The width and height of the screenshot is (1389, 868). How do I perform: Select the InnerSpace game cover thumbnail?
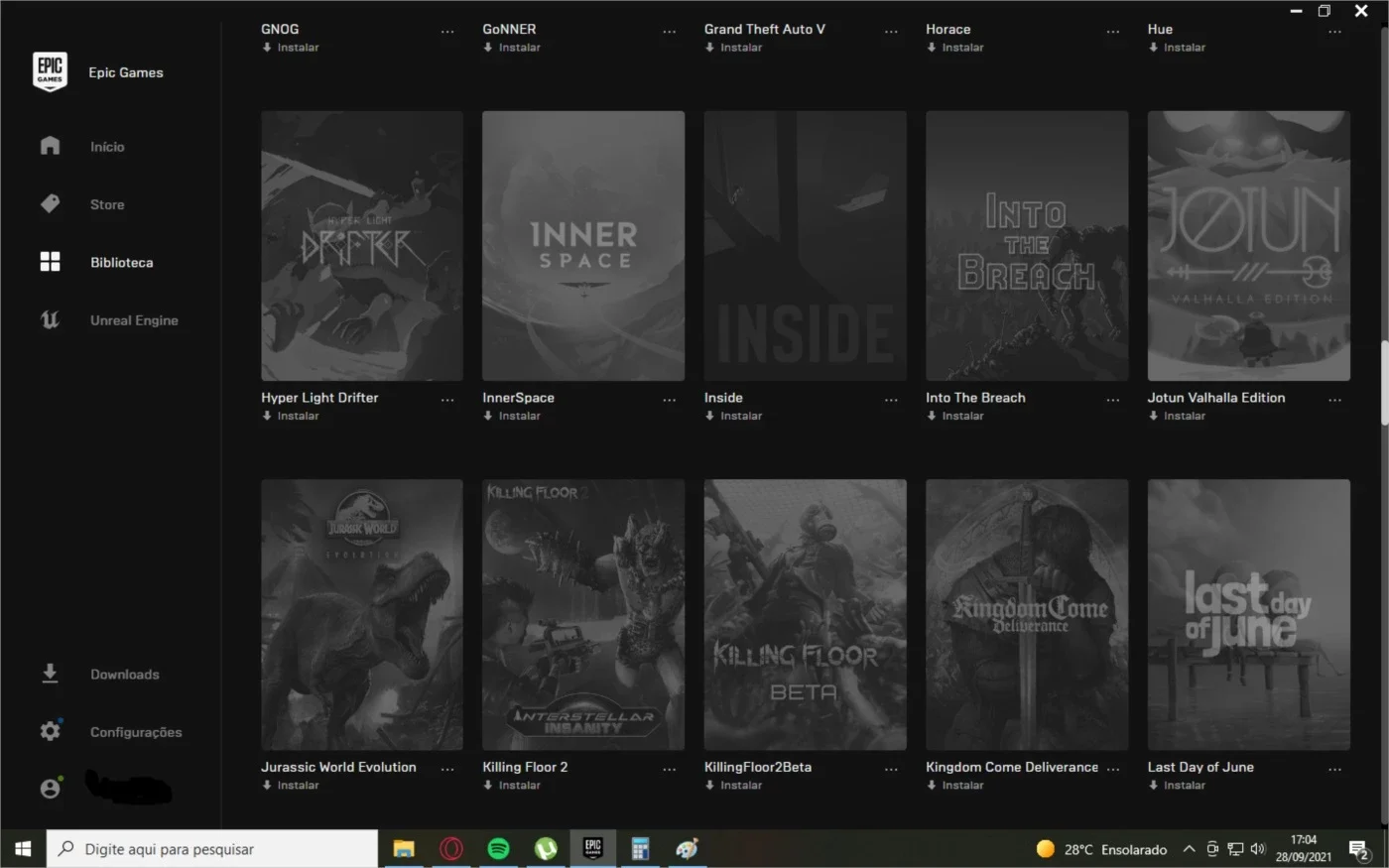pyautogui.click(x=583, y=246)
